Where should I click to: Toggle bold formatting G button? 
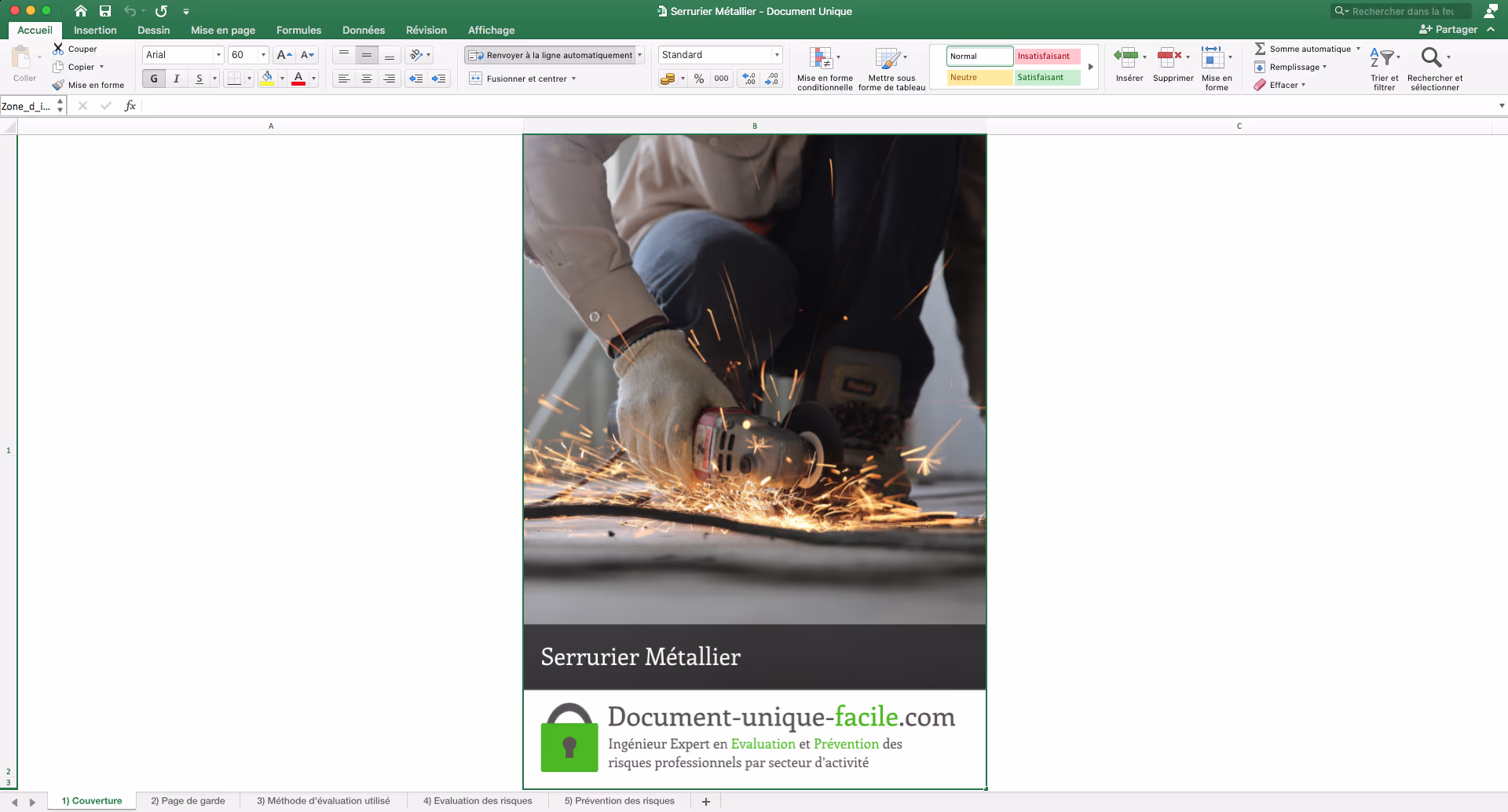[x=154, y=79]
